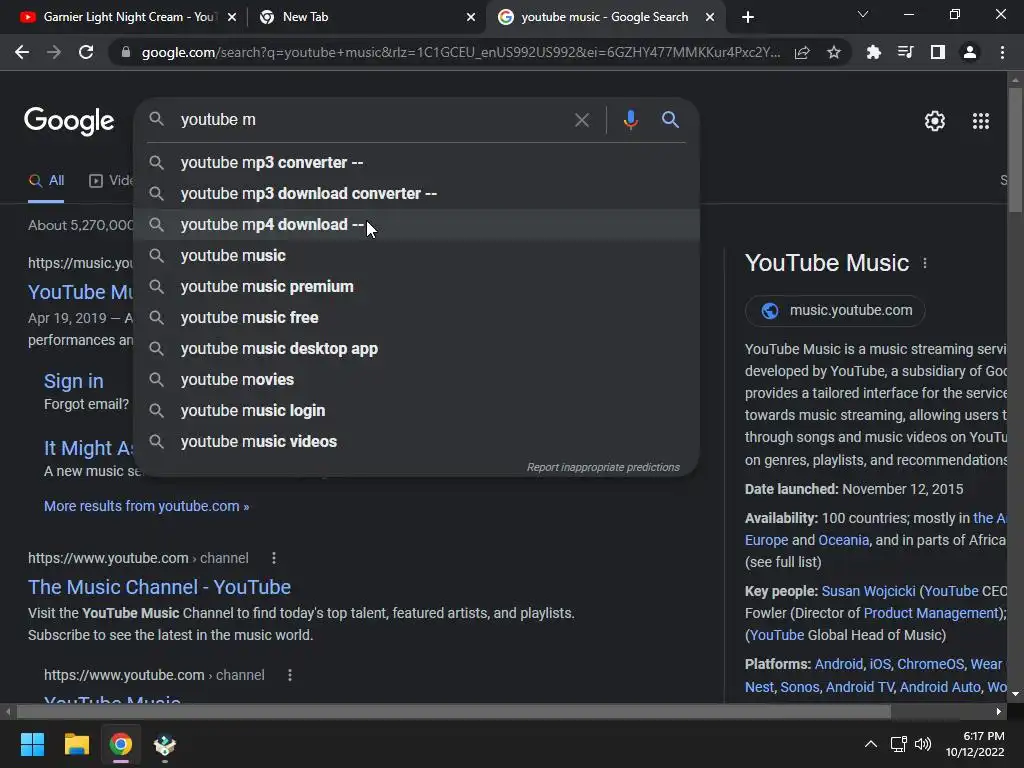Open options for The Music Channel result
The width and height of the screenshot is (1024, 768).
pos(274,558)
